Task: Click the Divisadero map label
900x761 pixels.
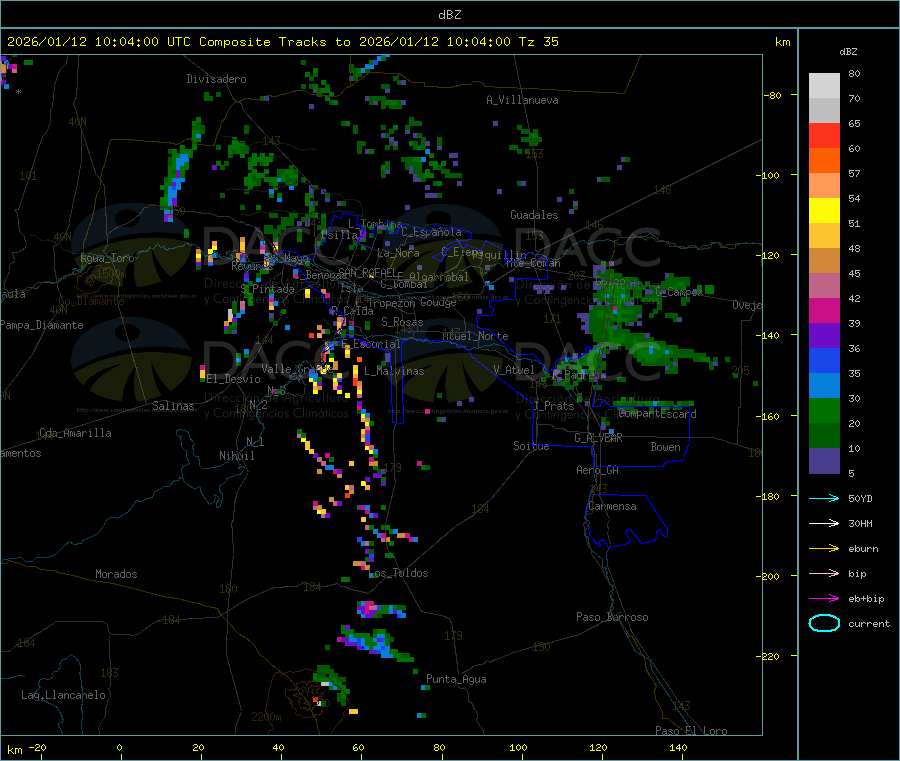Action: [216, 79]
